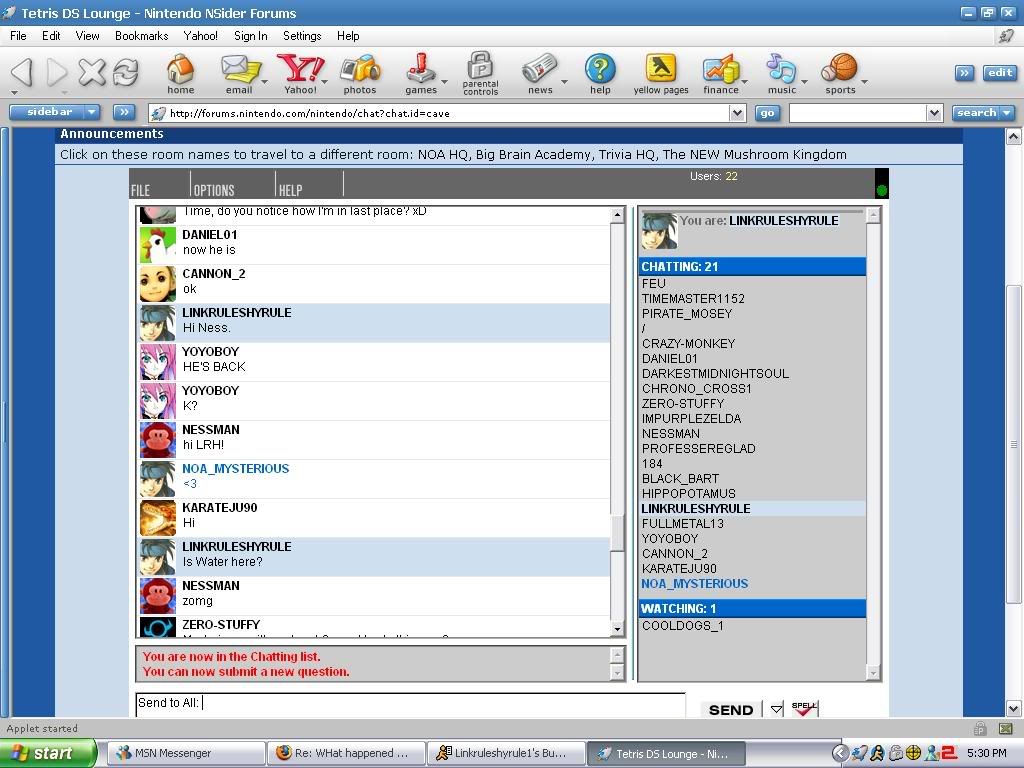Viewport: 1024px width, 768px height.
Task: Open the chat FILE menu
Action: coord(140,190)
